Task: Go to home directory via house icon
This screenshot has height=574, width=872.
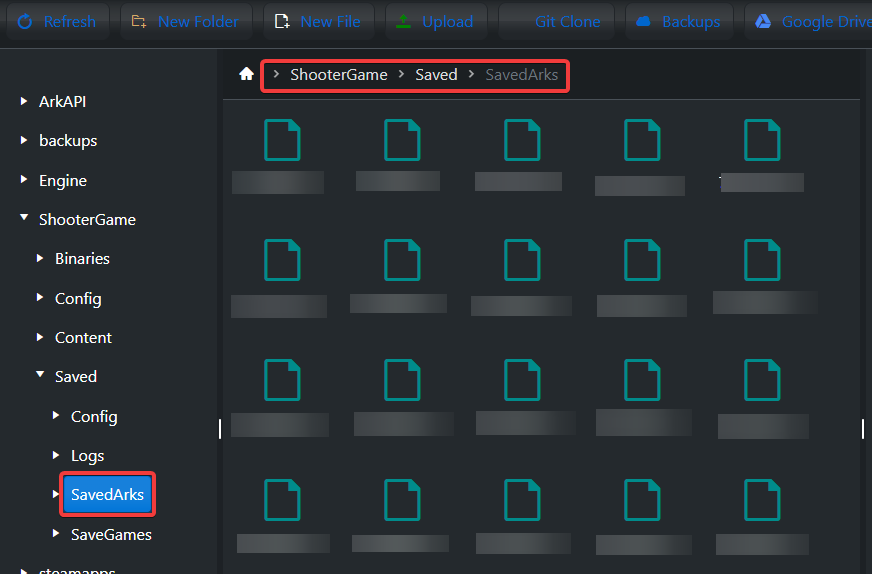Action: pos(246,75)
